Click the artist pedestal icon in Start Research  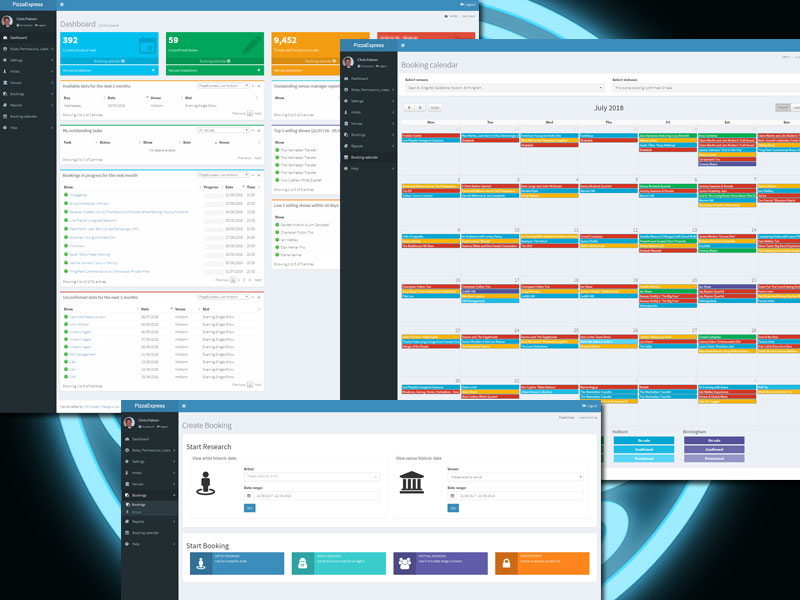[x=206, y=484]
